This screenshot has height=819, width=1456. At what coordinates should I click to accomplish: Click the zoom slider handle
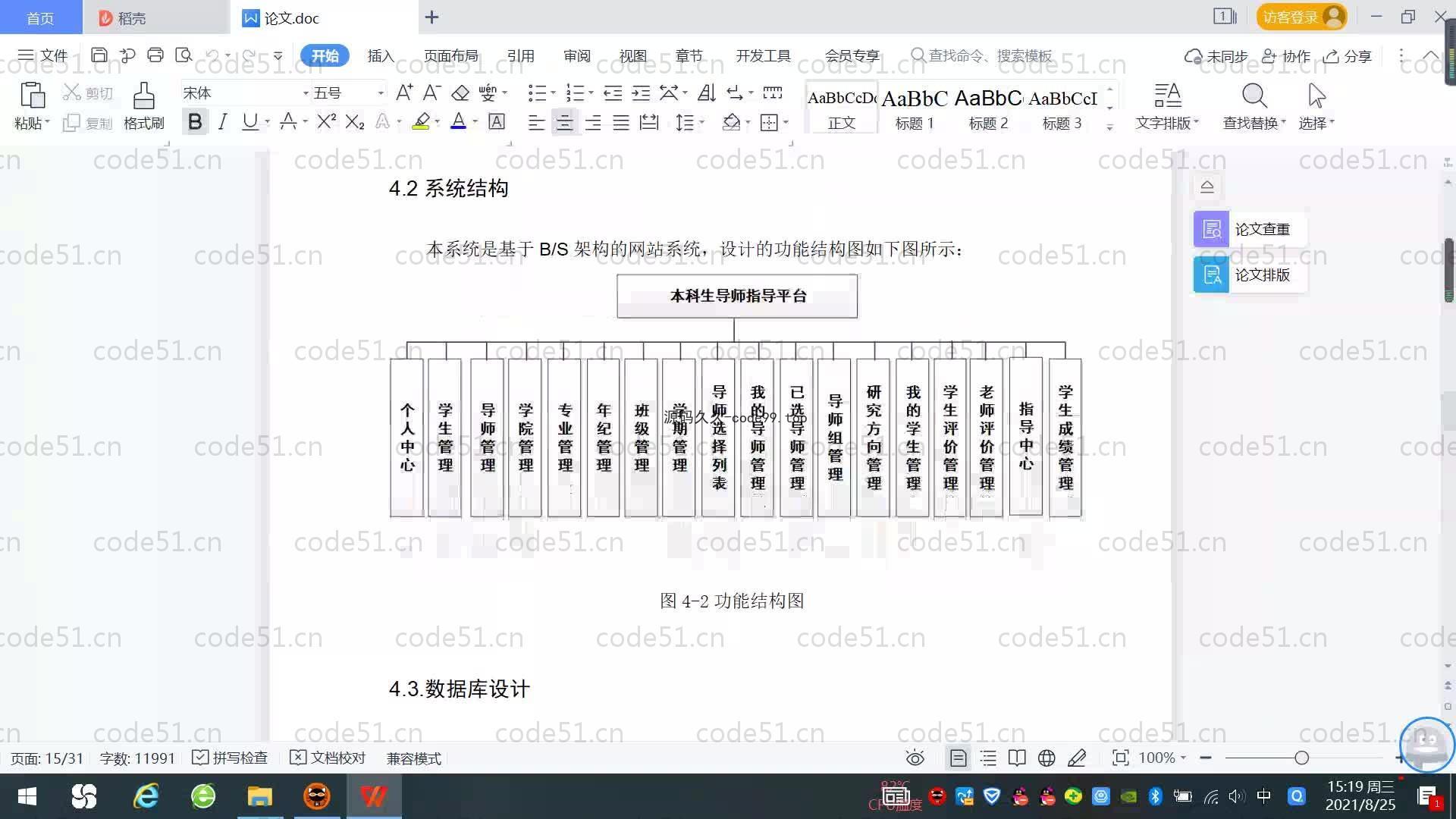(x=1302, y=758)
